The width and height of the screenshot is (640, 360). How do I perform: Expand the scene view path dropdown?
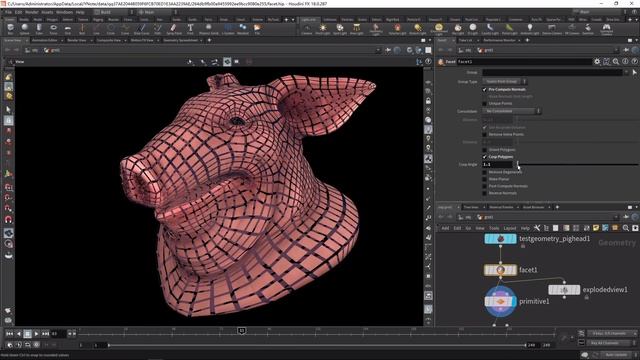click(378, 50)
